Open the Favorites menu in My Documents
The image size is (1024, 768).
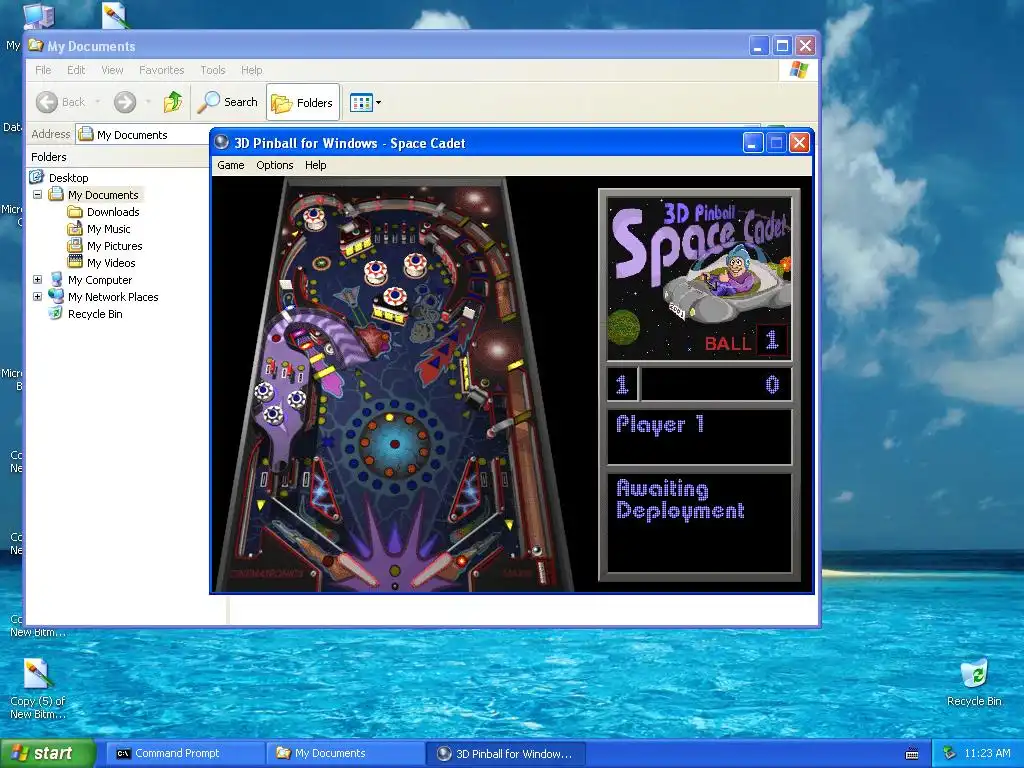pyautogui.click(x=161, y=70)
